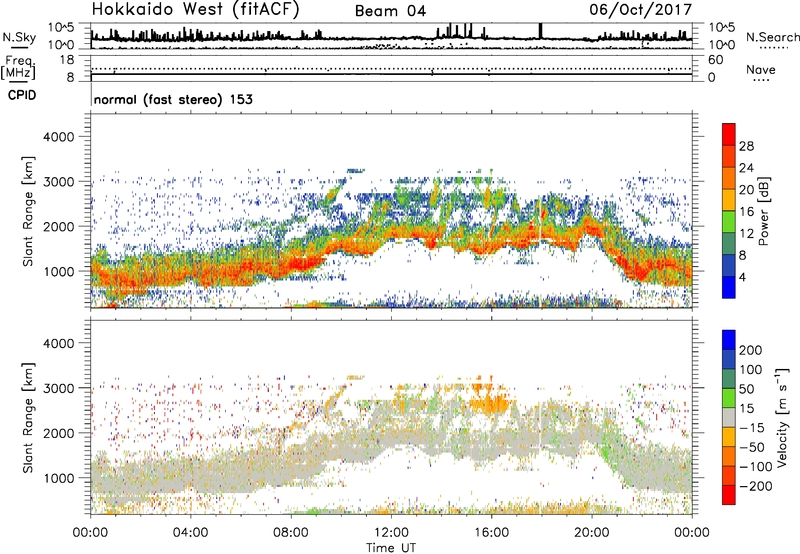Click the red bottom of velocity colorbar
This screenshot has width=800, height=554.
click(729, 495)
